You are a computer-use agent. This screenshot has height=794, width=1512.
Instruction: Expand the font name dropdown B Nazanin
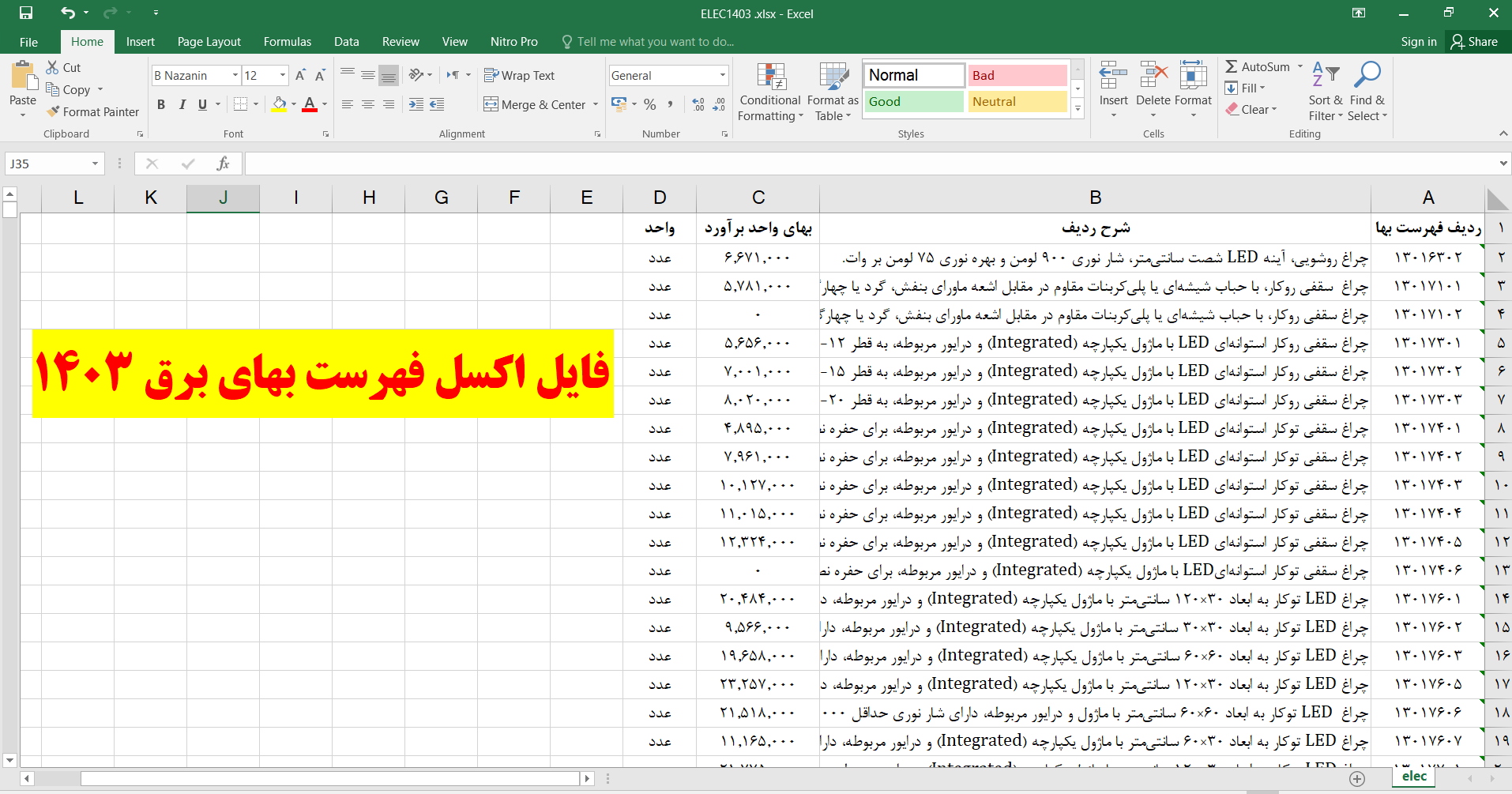click(235, 76)
